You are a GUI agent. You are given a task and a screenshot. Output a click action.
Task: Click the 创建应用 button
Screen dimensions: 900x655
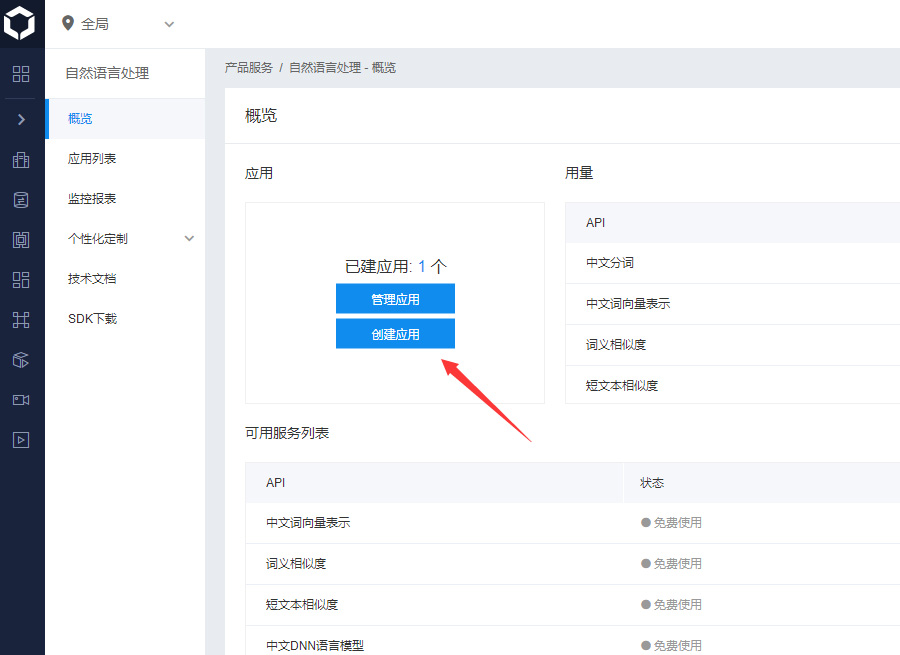(x=395, y=334)
